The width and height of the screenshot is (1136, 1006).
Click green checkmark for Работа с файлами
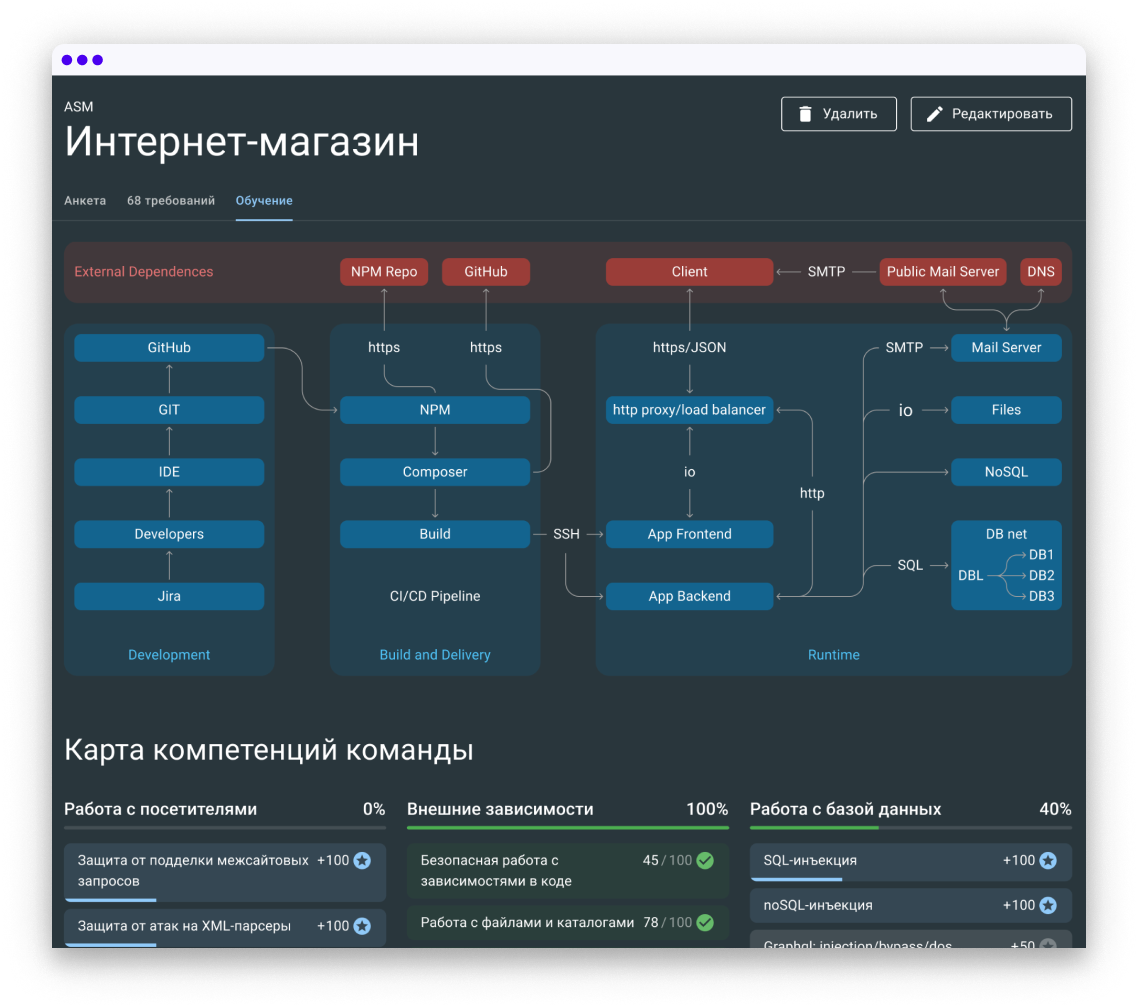pyautogui.click(x=705, y=923)
